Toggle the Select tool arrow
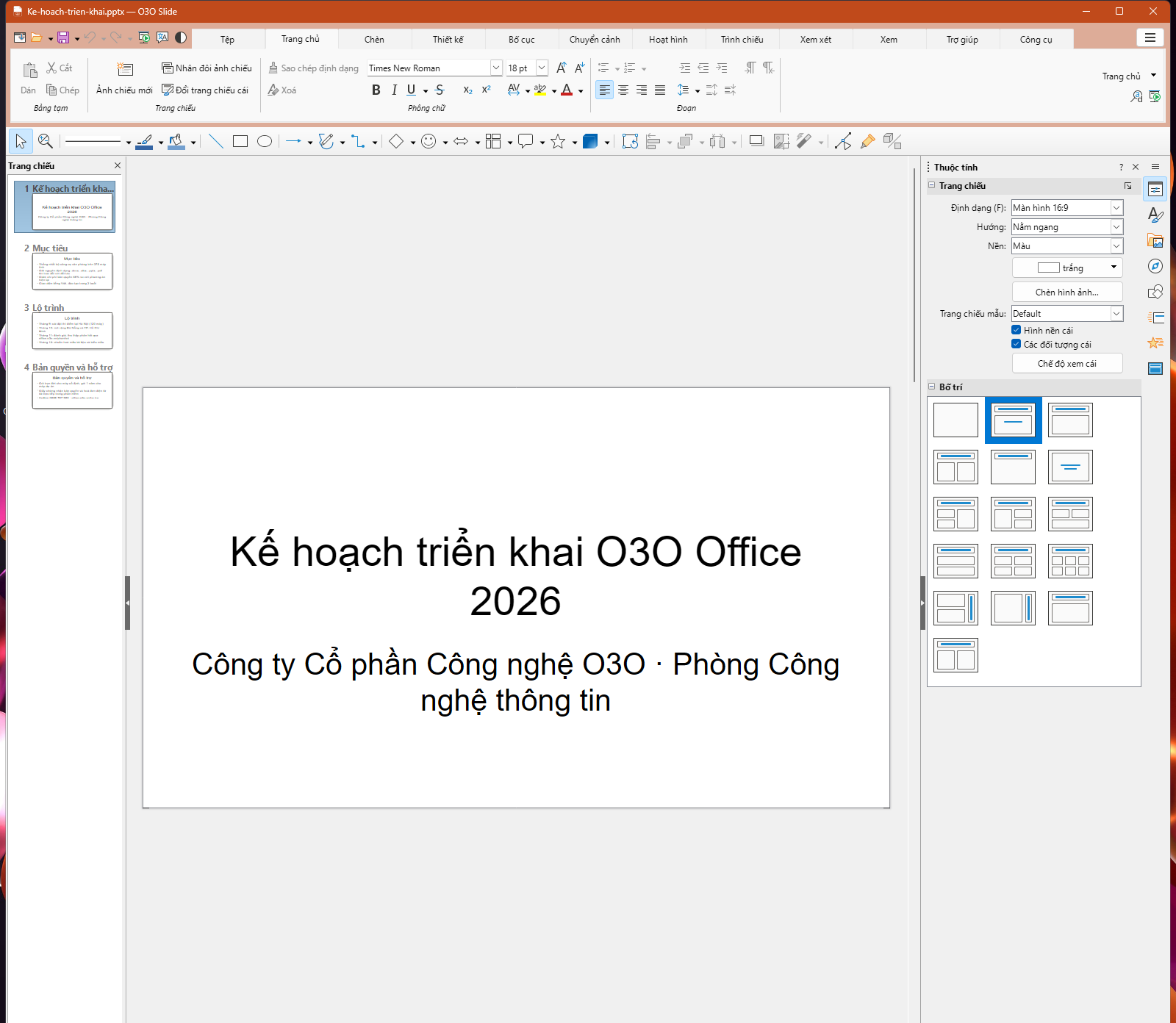 (21, 141)
